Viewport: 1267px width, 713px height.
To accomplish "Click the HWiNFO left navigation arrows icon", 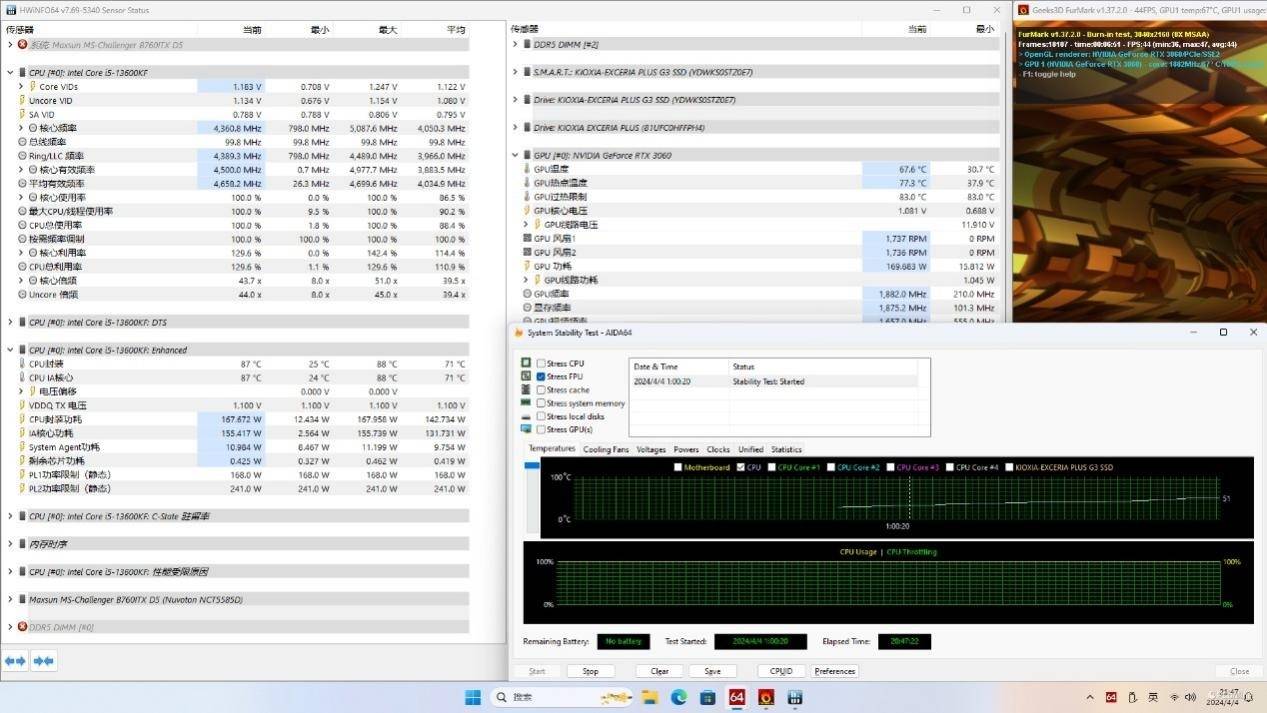I will pos(15,661).
